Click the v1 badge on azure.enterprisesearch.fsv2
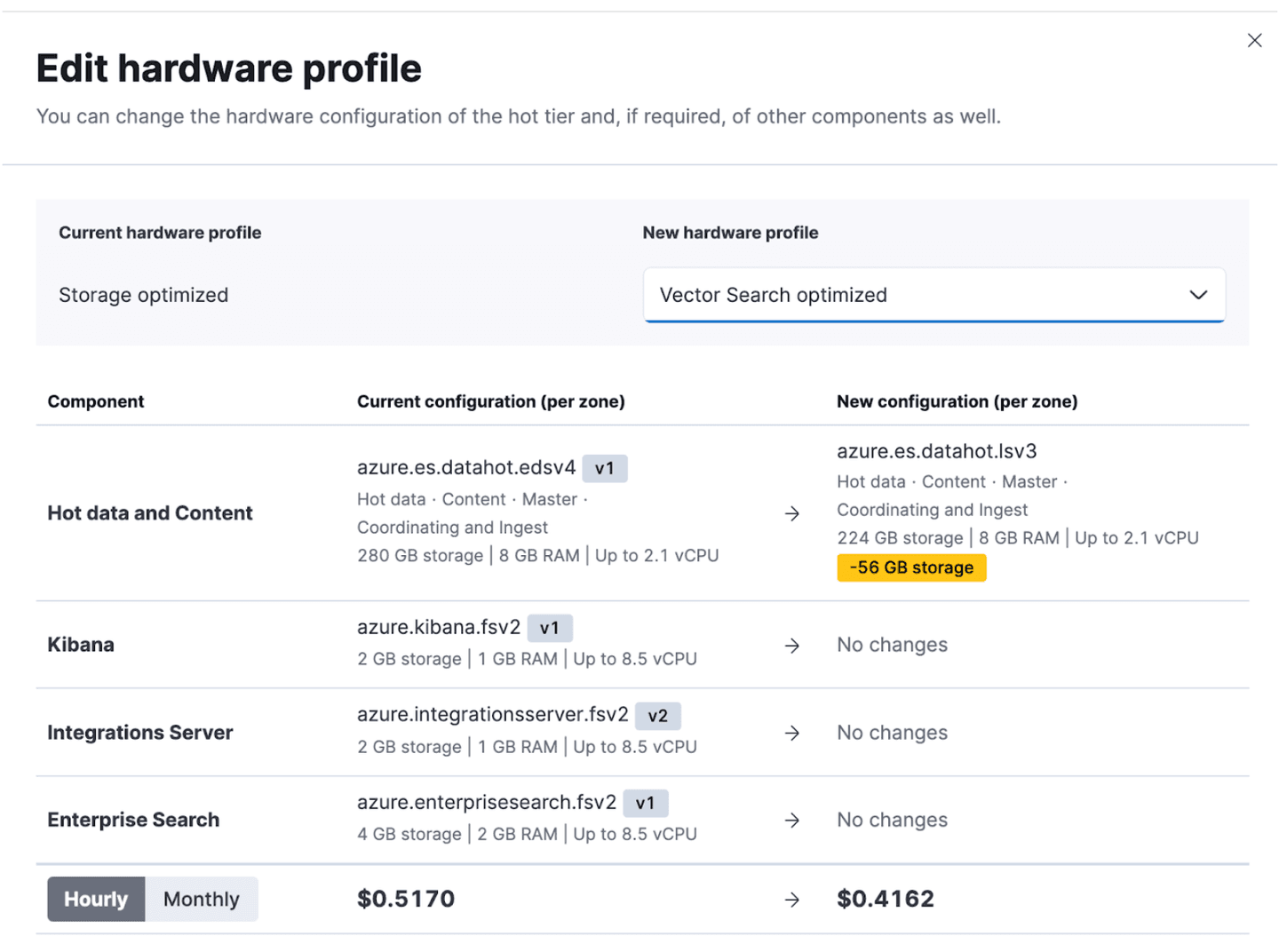The height and width of the screenshot is (952, 1279). [646, 803]
